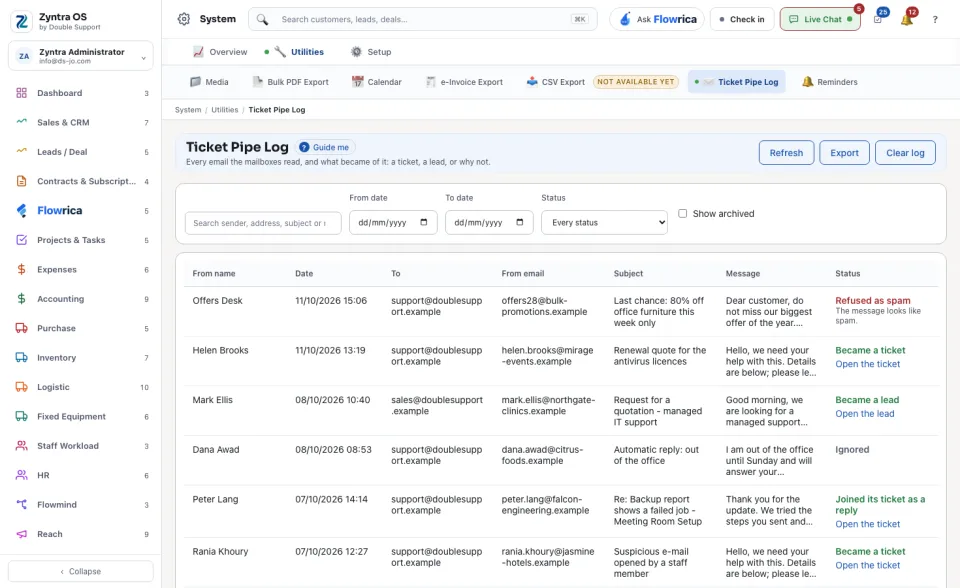Open the tasks checklist icon with badge 25
The height and width of the screenshot is (588, 960).
878,20
